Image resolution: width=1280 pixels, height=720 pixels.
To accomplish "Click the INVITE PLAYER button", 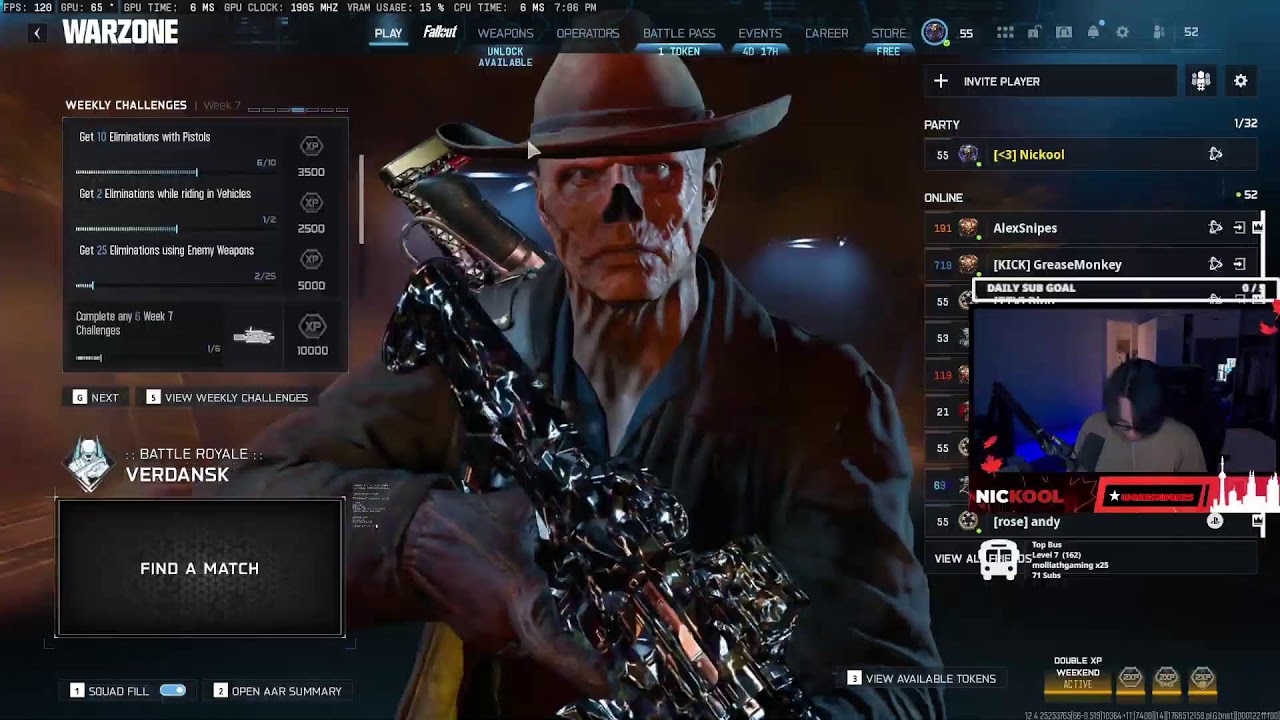I will coord(1050,81).
